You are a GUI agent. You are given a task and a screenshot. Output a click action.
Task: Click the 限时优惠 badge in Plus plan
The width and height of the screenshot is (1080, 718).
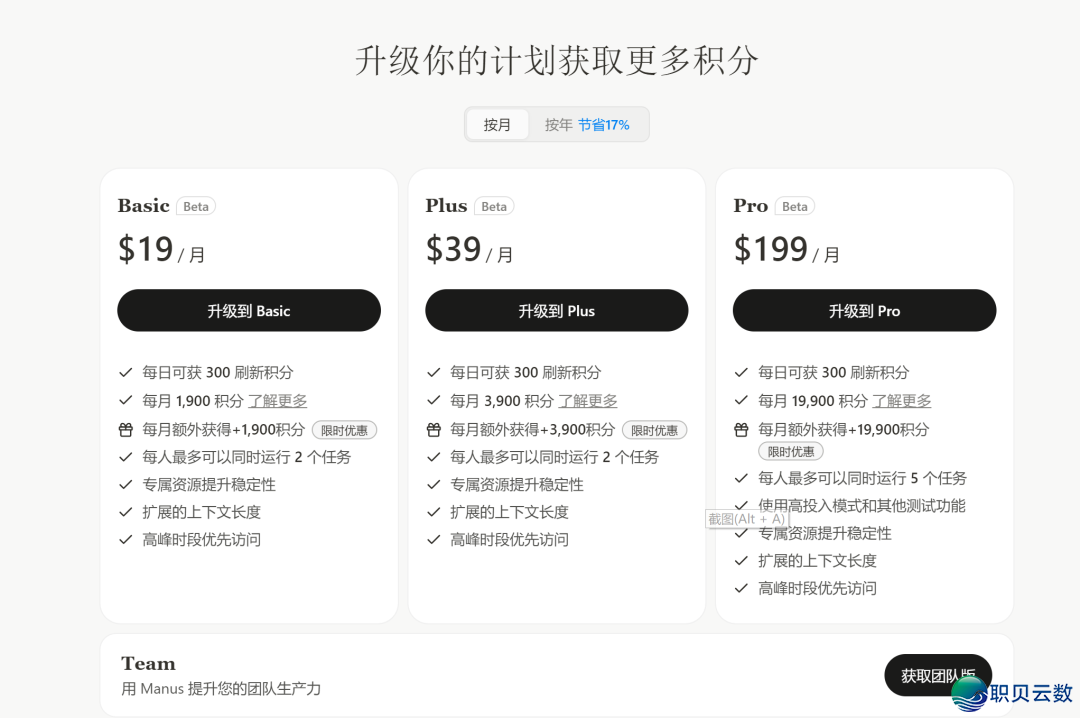pos(654,430)
